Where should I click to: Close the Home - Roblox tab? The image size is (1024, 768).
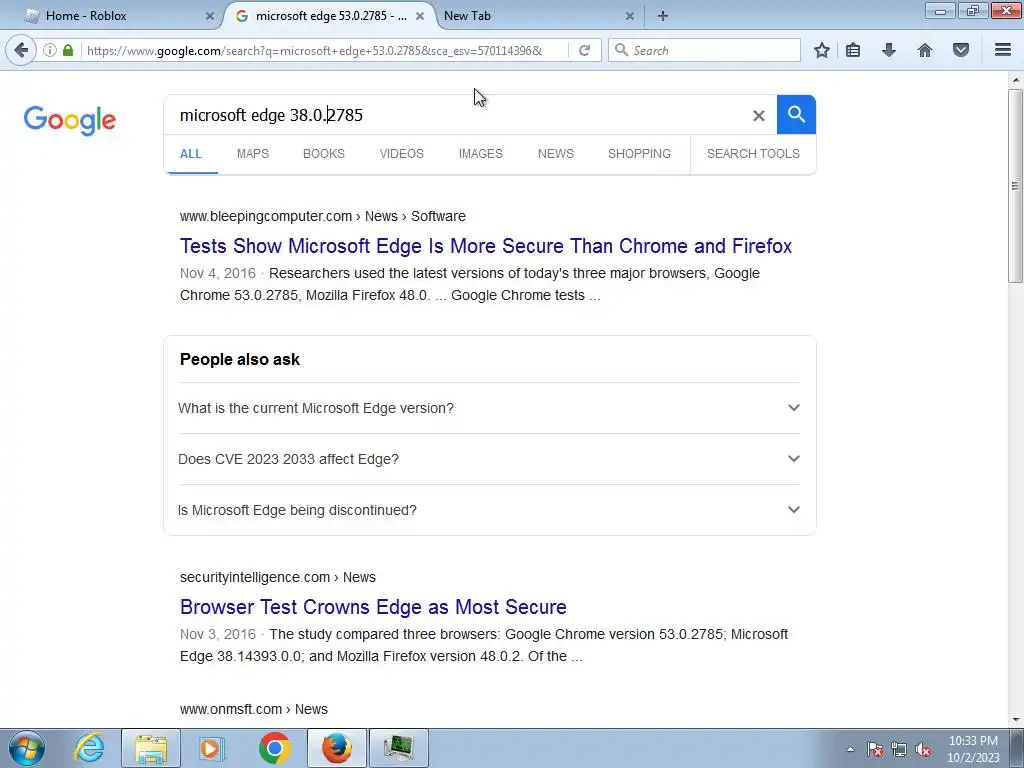tap(210, 16)
